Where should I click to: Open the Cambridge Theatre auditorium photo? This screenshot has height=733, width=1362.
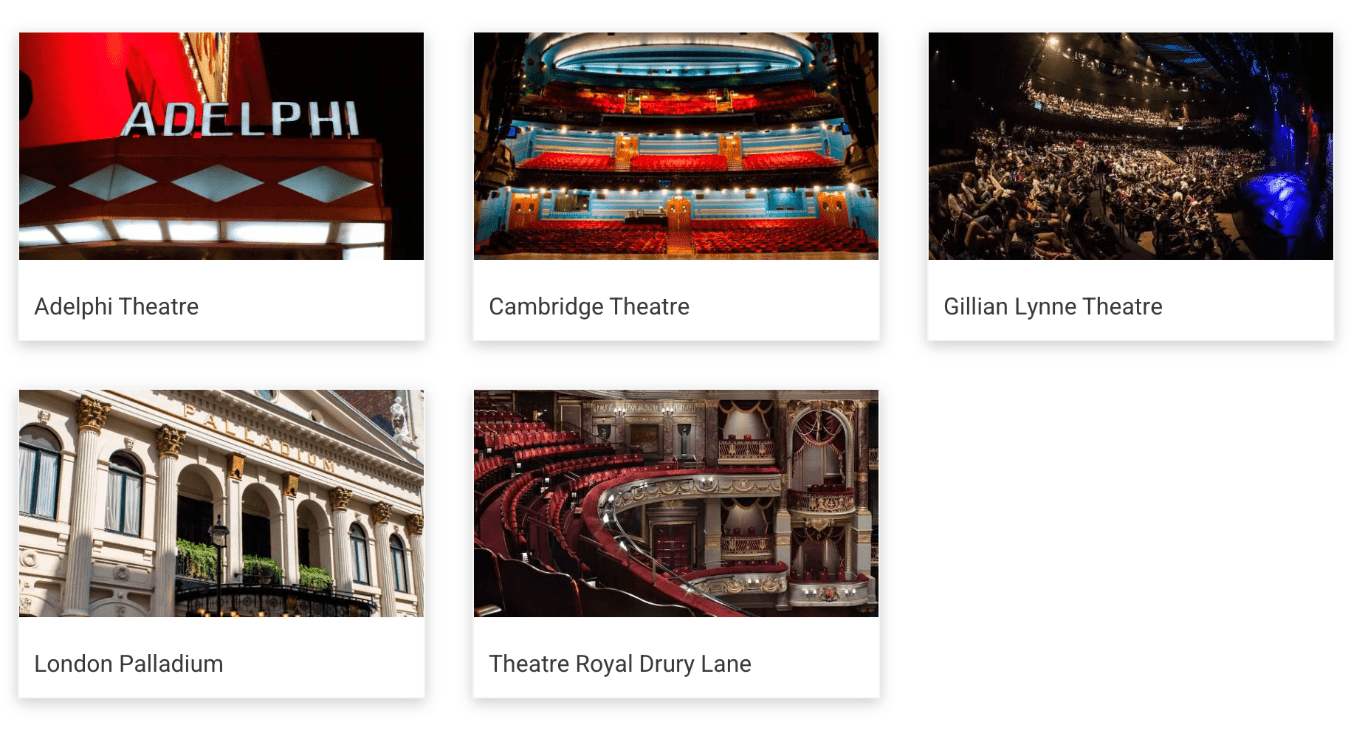coord(676,146)
